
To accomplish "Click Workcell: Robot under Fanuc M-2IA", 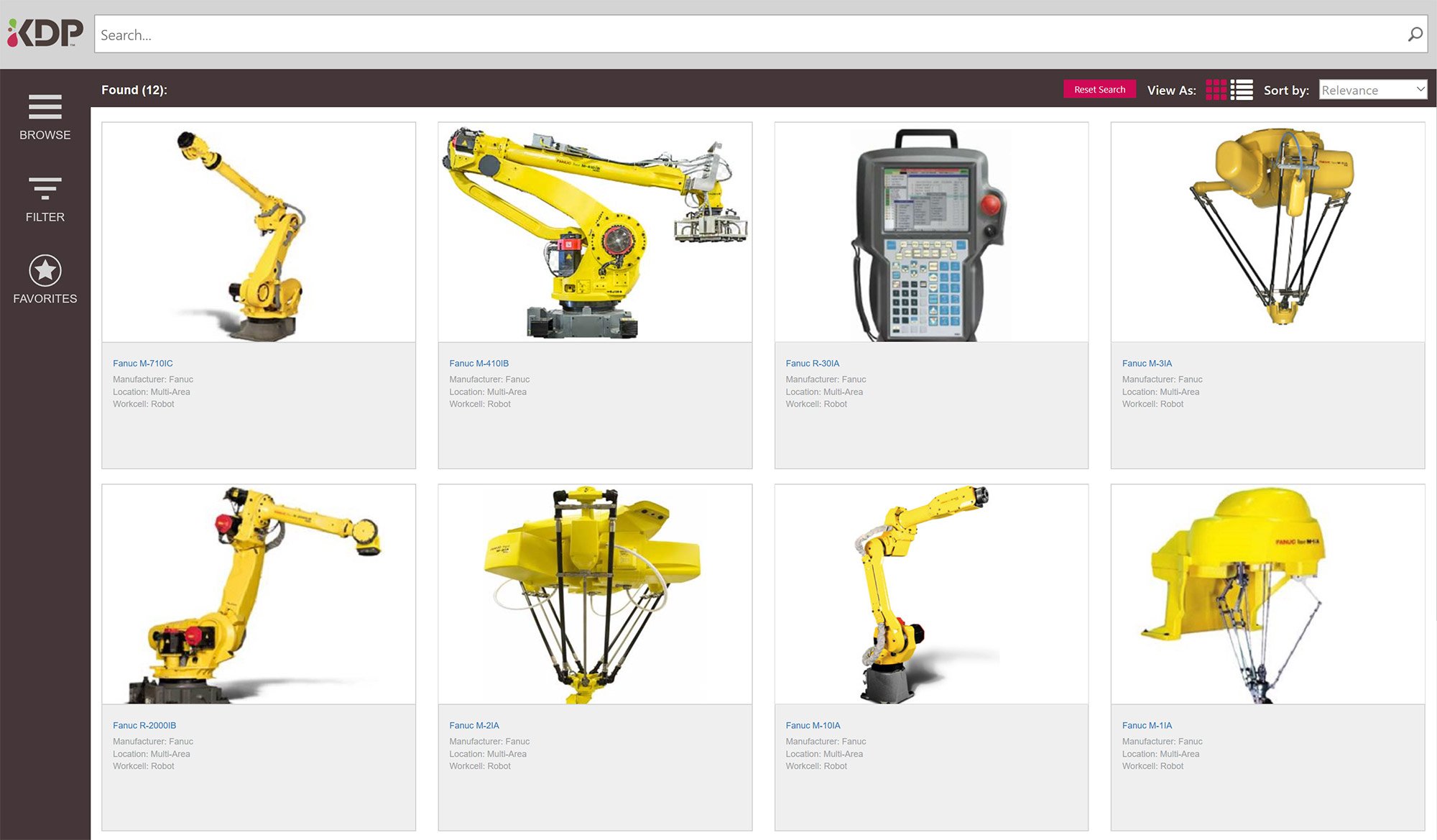I will (480, 766).
